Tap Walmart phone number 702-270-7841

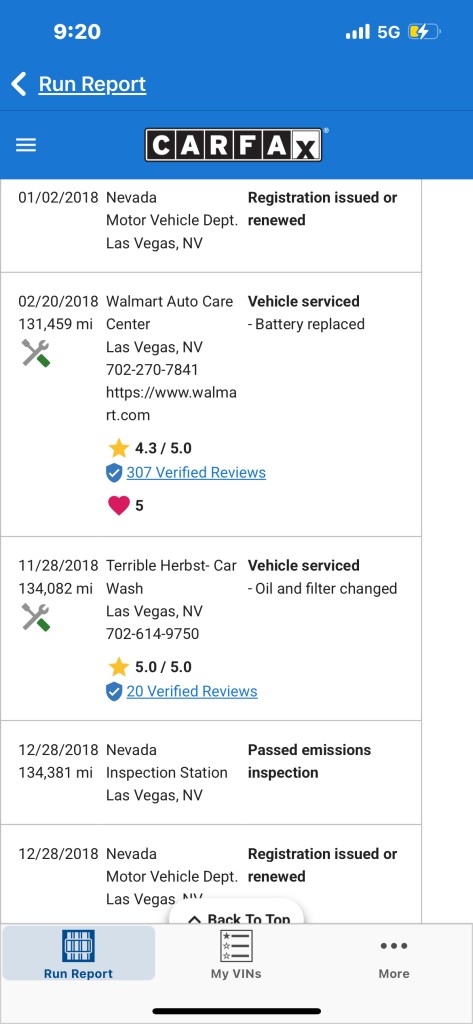point(152,370)
